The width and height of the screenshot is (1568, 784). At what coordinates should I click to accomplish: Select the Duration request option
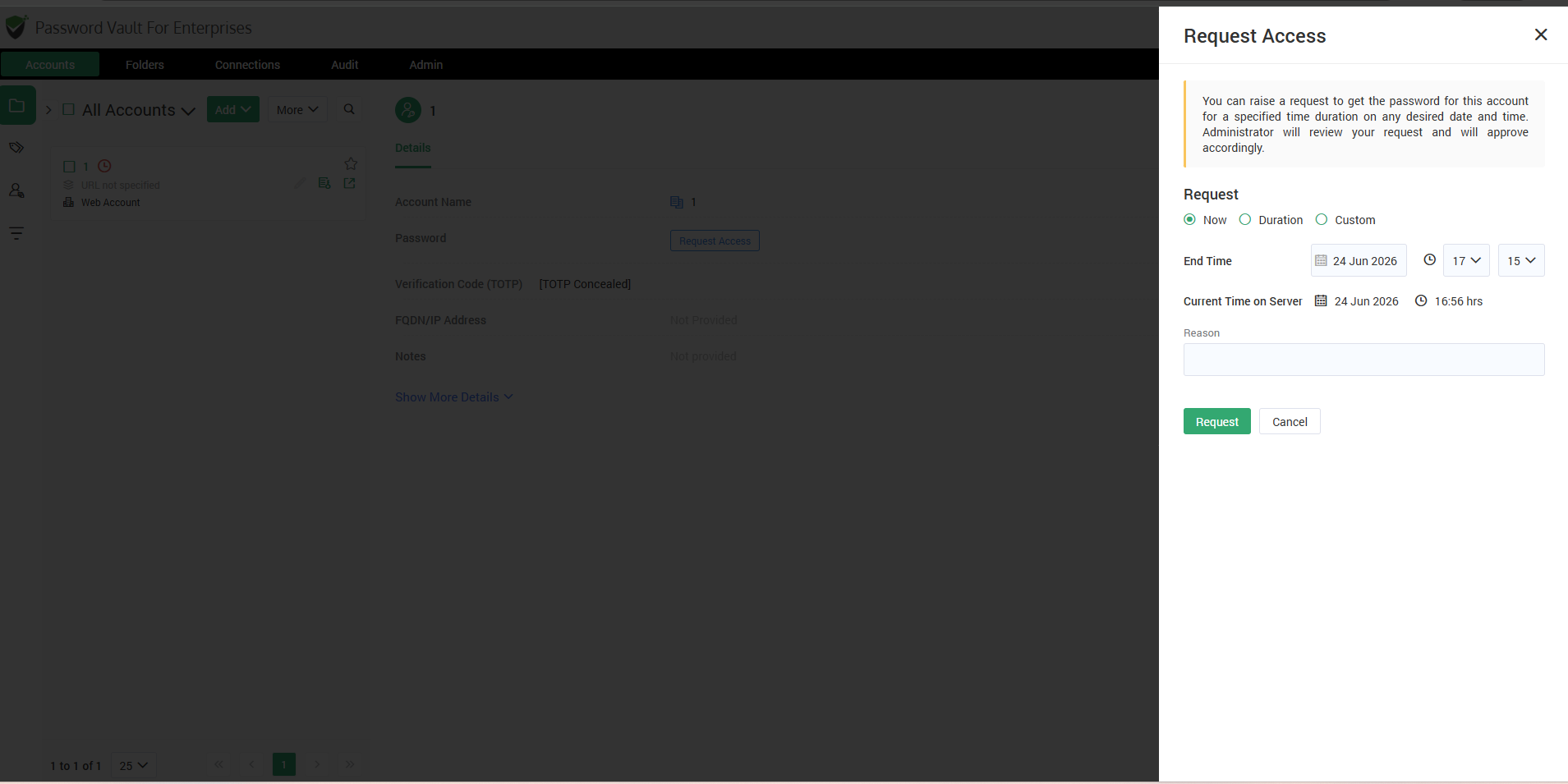[x=1245, y=219]
